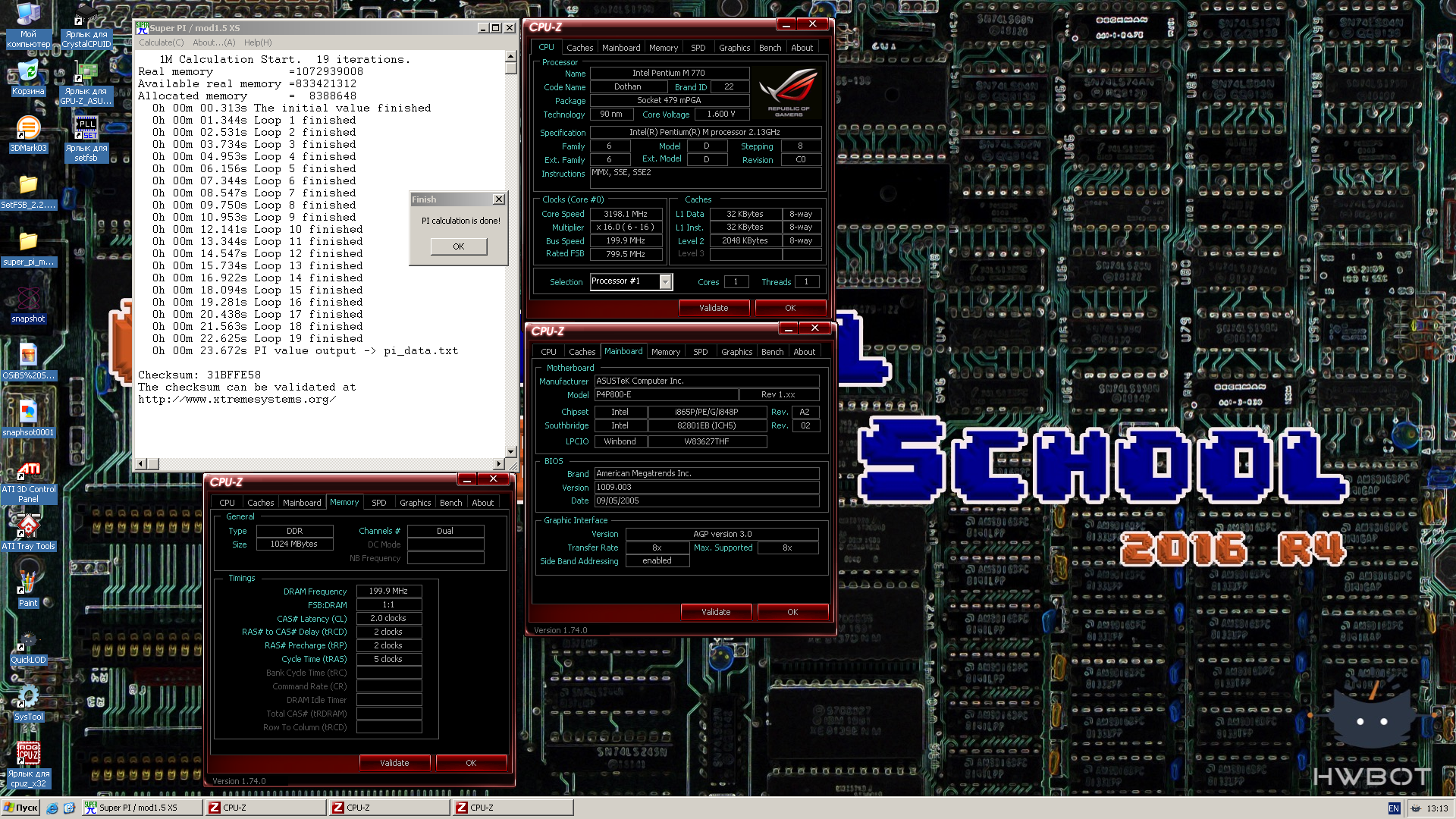Open the Processor selection dropdown
This screenshot has height=819, width=1456.
click(665, 282)
